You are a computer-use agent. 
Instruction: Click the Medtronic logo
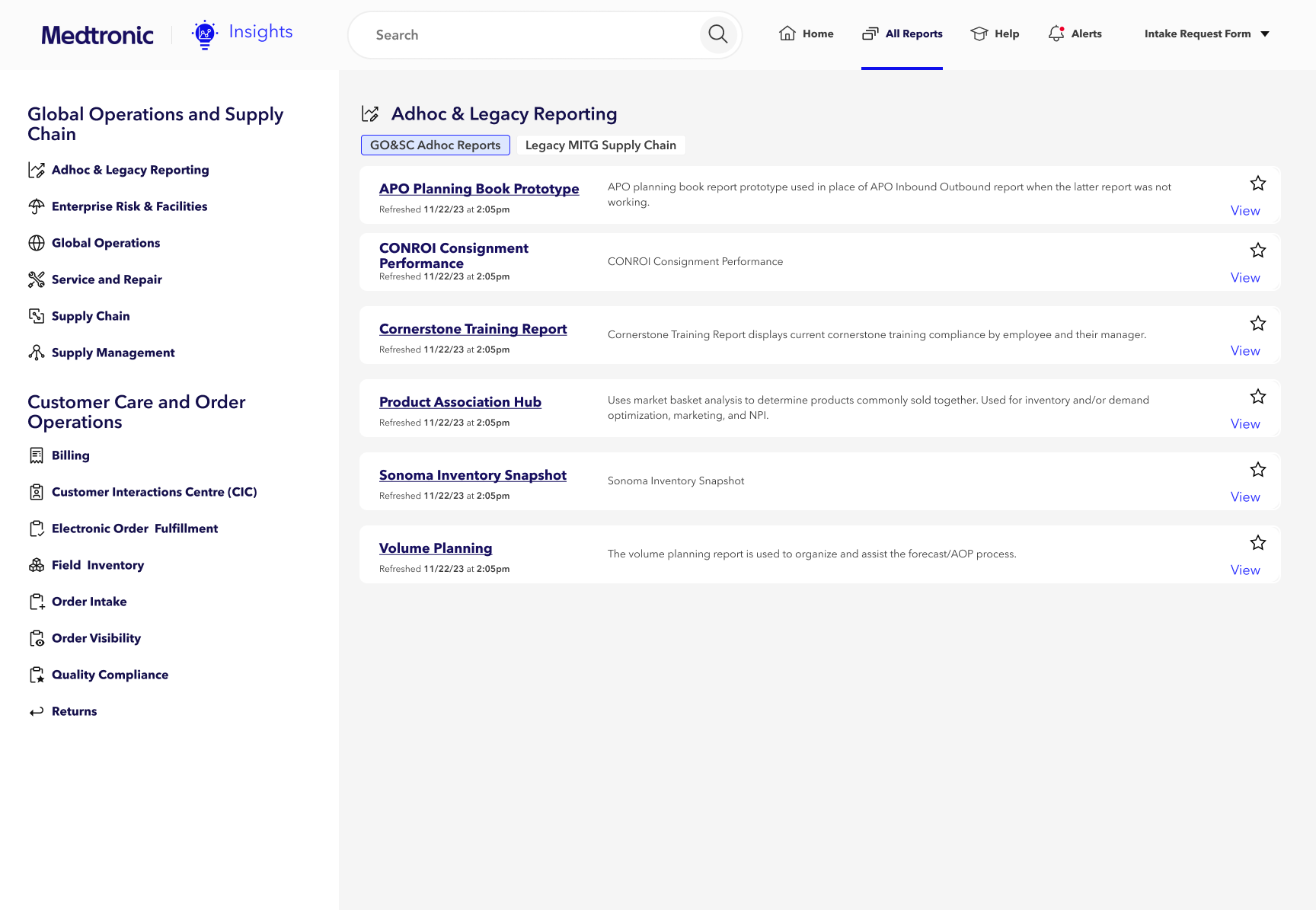pos(97,35)
